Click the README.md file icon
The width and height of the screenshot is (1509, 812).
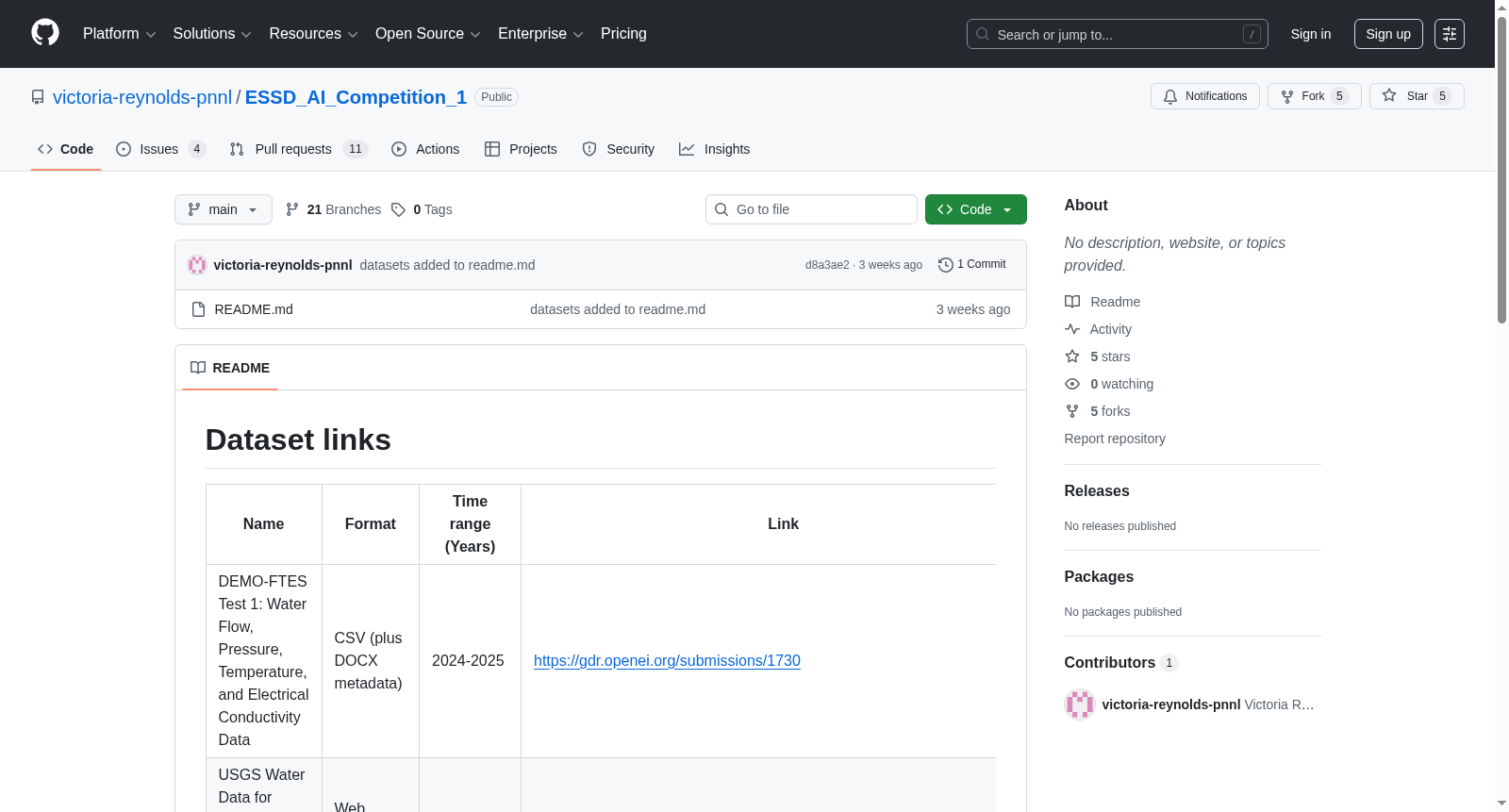click(x=198, y=309)
